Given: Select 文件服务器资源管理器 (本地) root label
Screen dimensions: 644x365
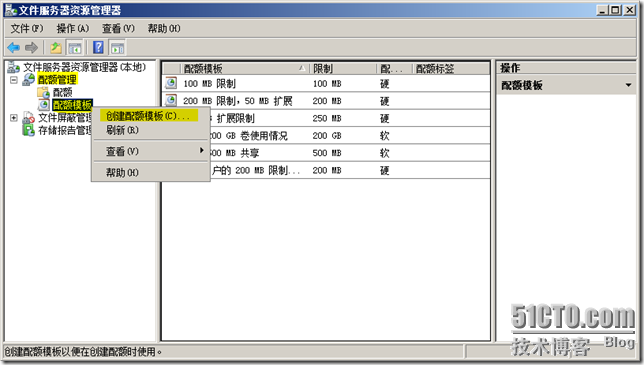Looking at the screenshot, I should click(85, 67).
